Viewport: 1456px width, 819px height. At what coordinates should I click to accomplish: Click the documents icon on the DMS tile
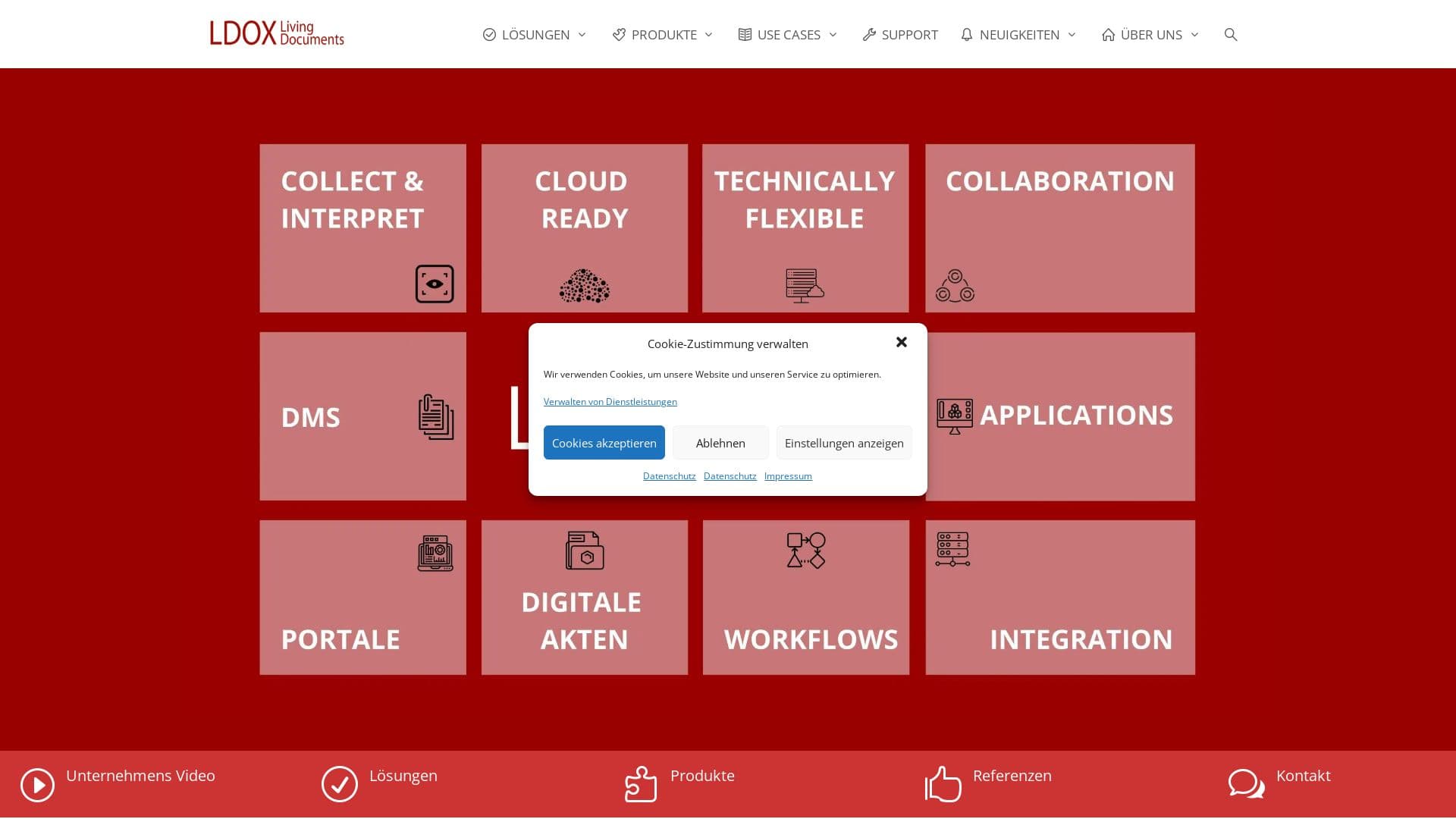pos(435,416)
